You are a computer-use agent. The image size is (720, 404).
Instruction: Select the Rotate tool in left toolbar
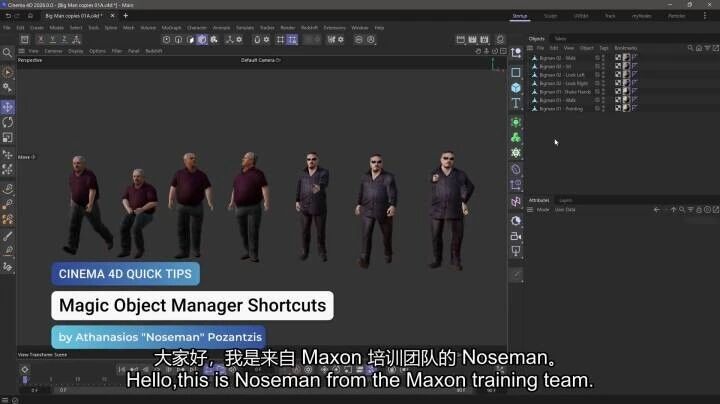click(8, 122)
